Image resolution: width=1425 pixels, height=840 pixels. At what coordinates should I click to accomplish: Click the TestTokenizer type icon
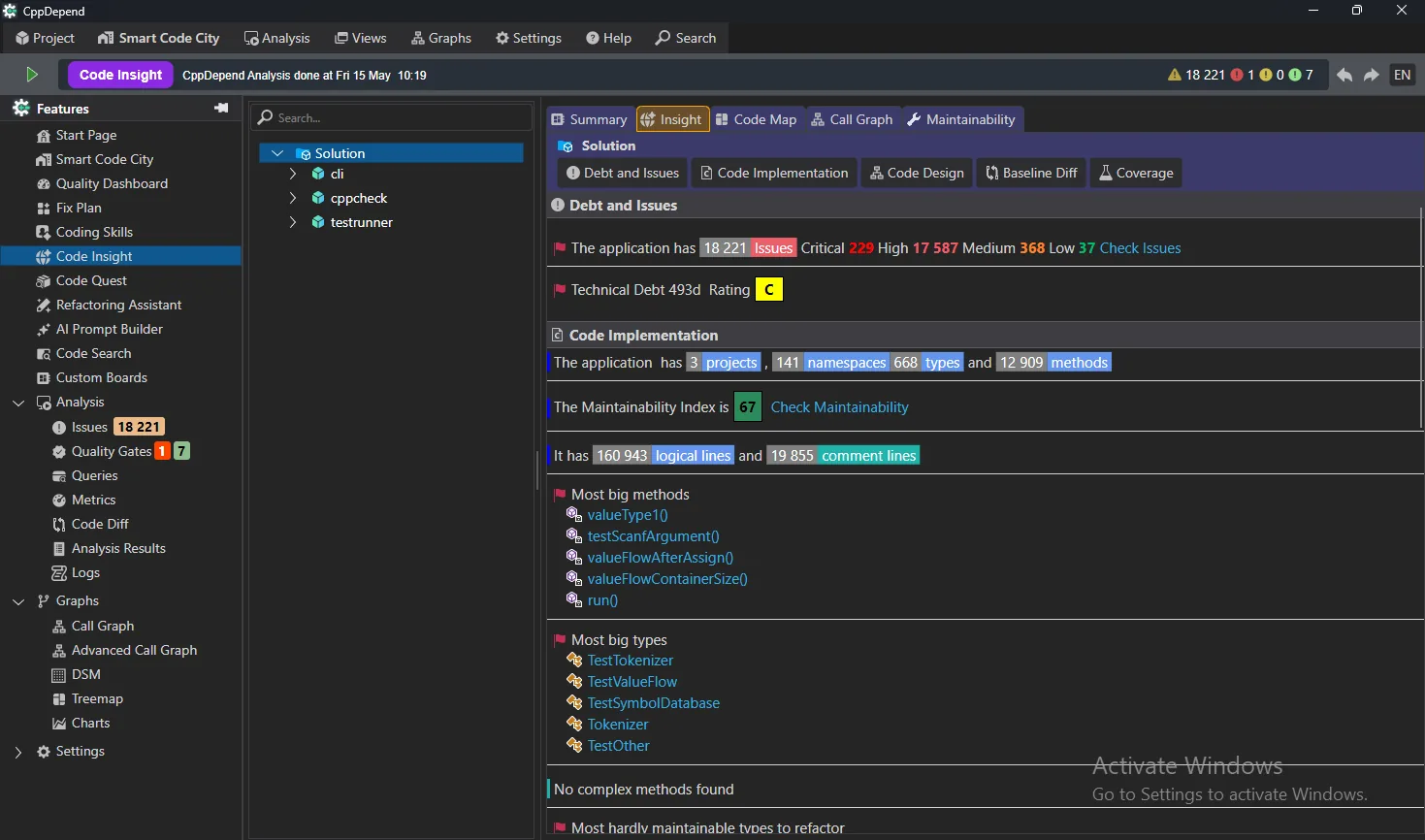tap(574, 661)
